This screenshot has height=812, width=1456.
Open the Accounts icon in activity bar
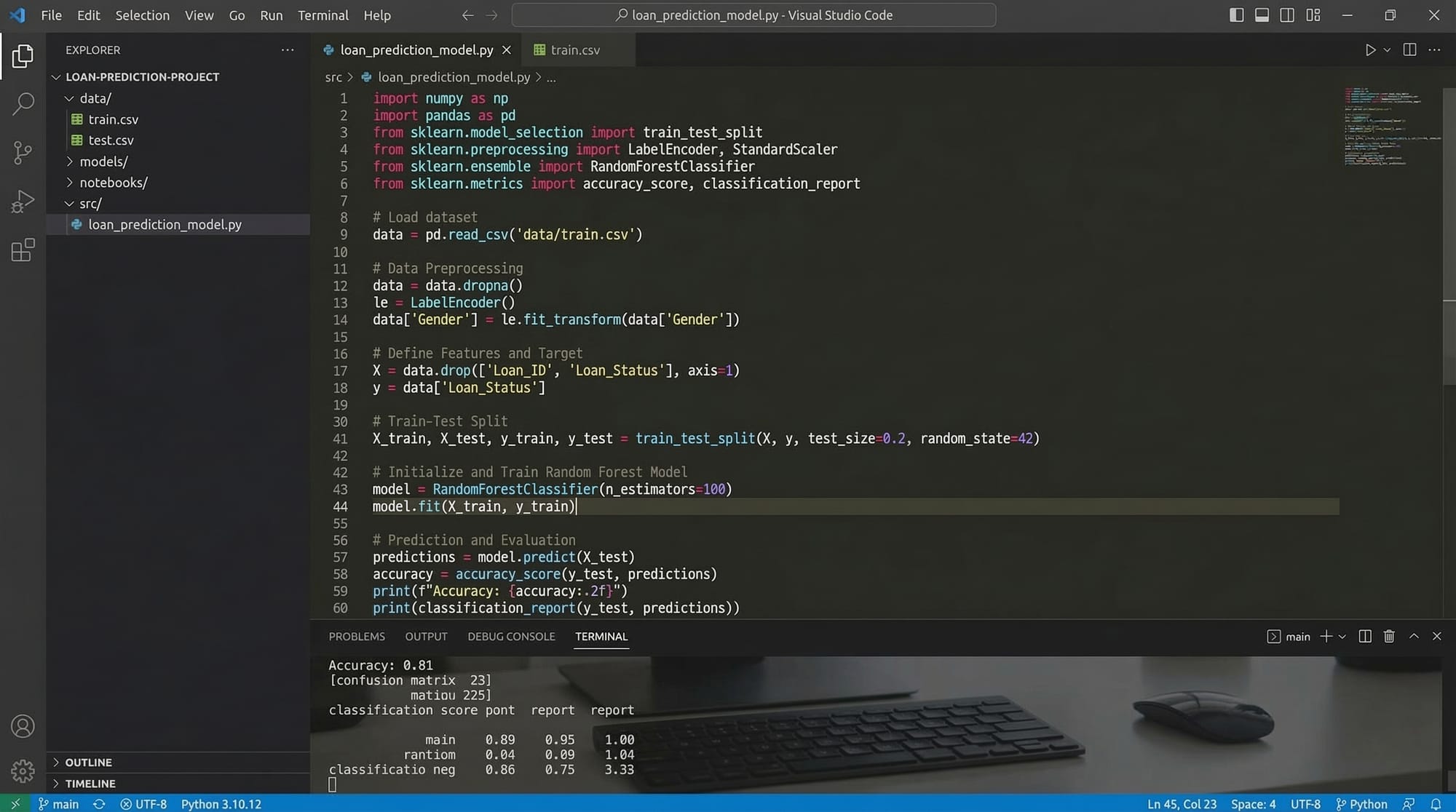click(x=23, y=726)
